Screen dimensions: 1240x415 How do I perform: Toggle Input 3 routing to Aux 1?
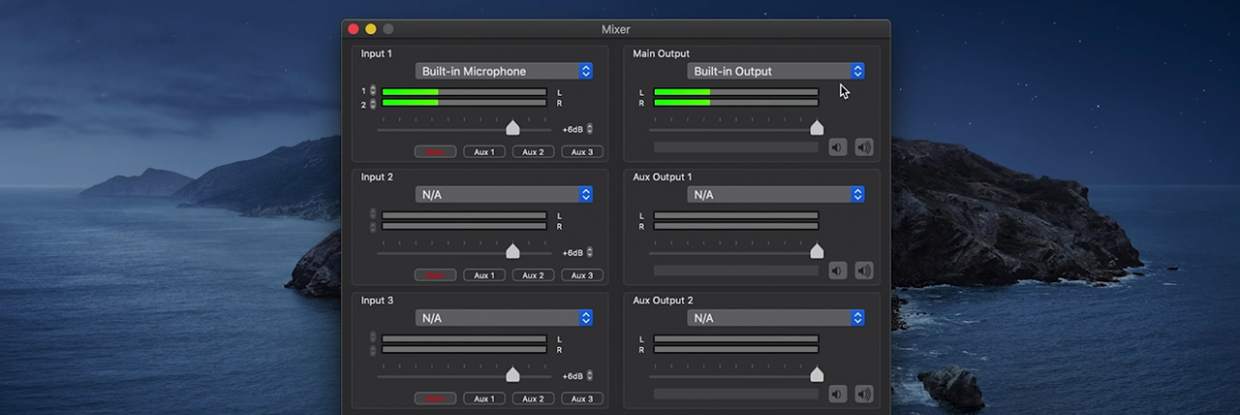pyautogui.click(x=484, y=399)
